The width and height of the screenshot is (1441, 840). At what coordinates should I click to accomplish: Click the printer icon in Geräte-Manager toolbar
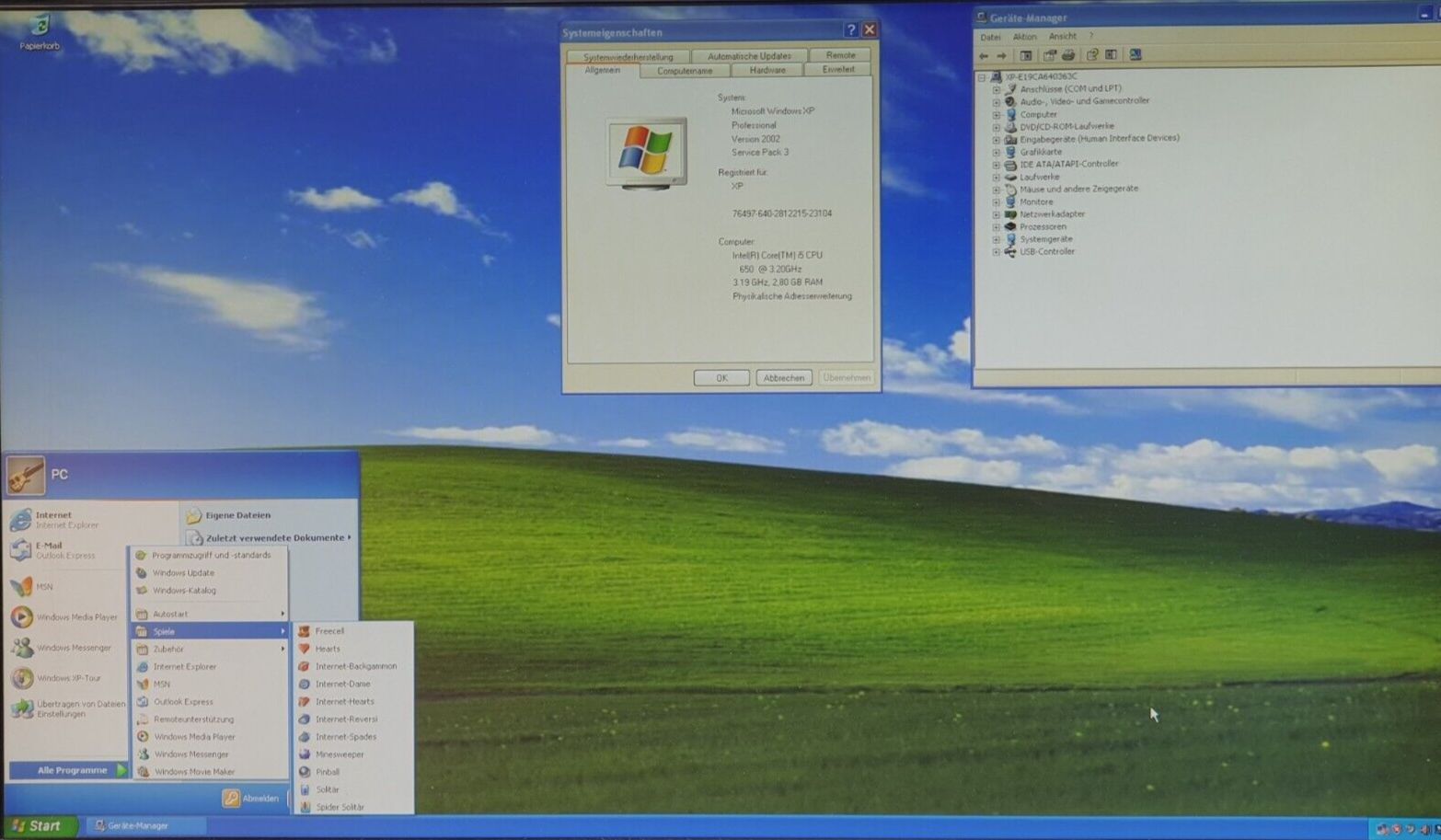[x=1068, y=55]
